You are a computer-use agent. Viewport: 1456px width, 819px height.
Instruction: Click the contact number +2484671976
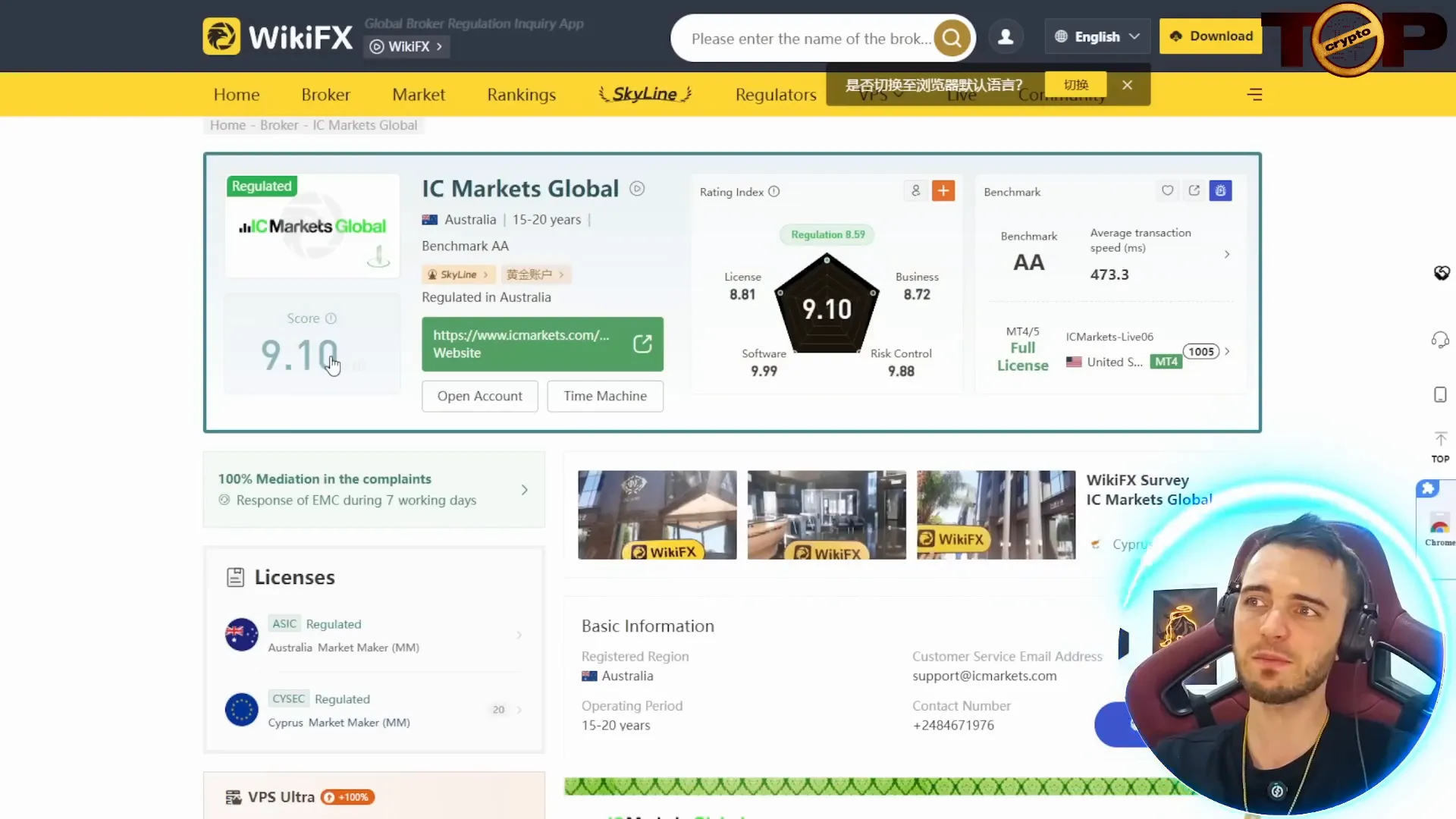click(953, 725)
